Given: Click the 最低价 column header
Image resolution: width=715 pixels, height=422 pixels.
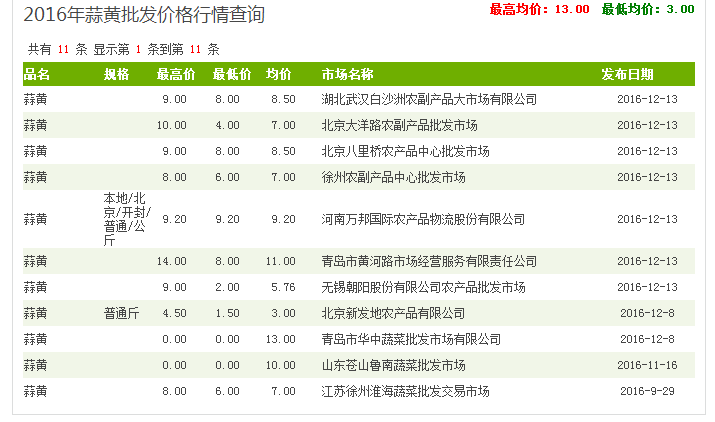Looking at the screenshot, I should coord(232,74).
